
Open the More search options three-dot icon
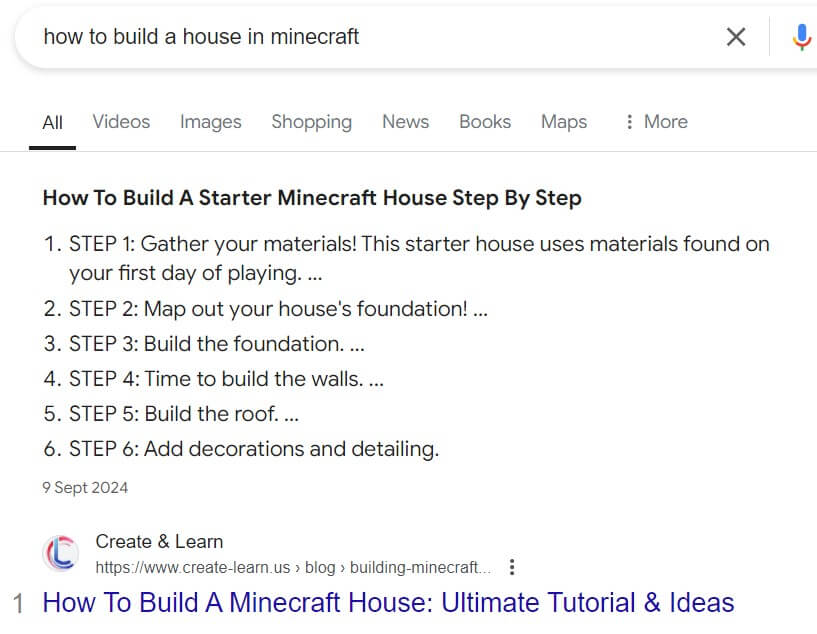(629, 121)
